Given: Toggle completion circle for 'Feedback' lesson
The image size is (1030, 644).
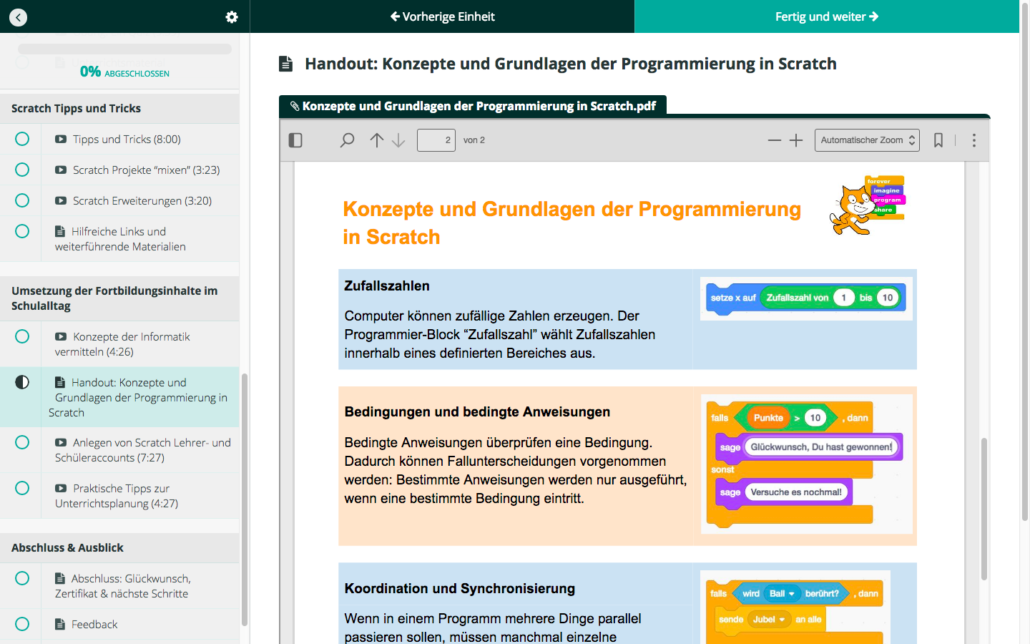Looking at the screenshot, I should tap(22, 624).
